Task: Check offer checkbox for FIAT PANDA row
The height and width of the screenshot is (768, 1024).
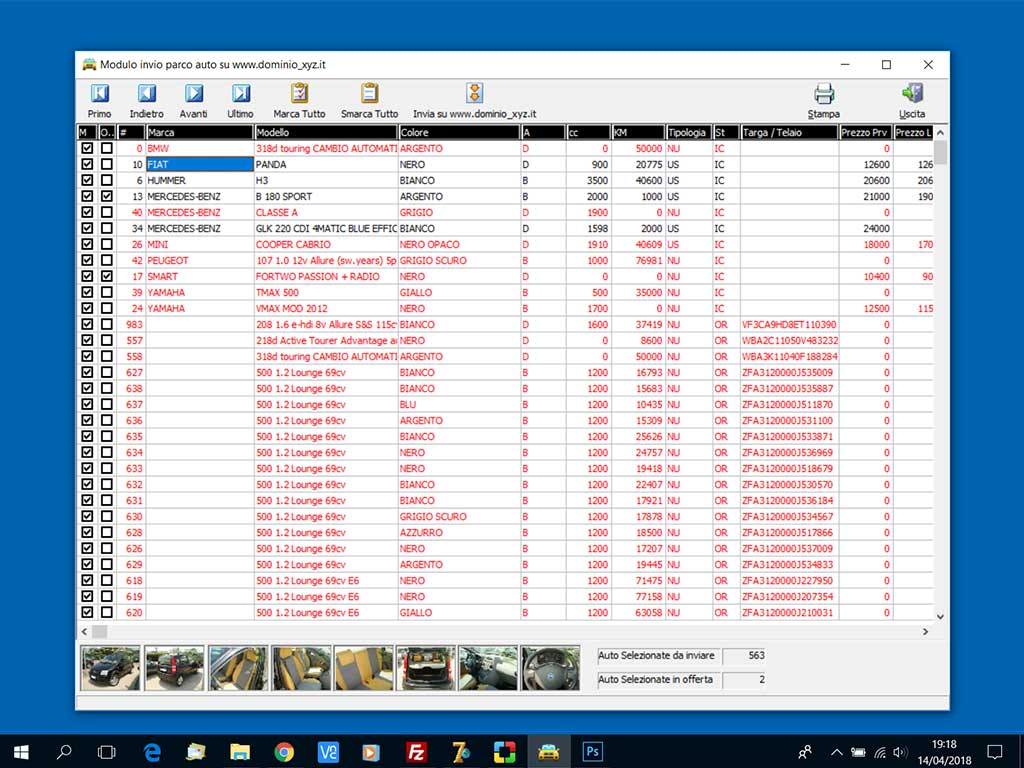Action: click(106, 165)
